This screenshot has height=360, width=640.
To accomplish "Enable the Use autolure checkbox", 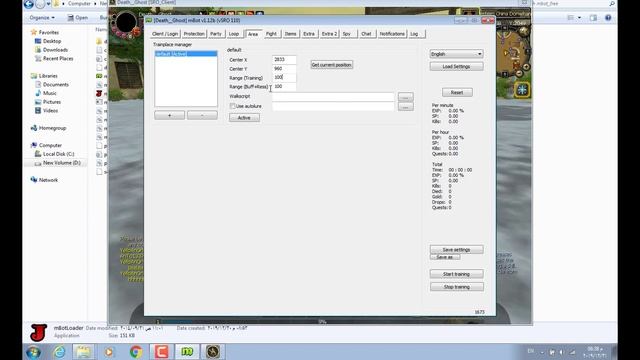I will pos(233,106).
